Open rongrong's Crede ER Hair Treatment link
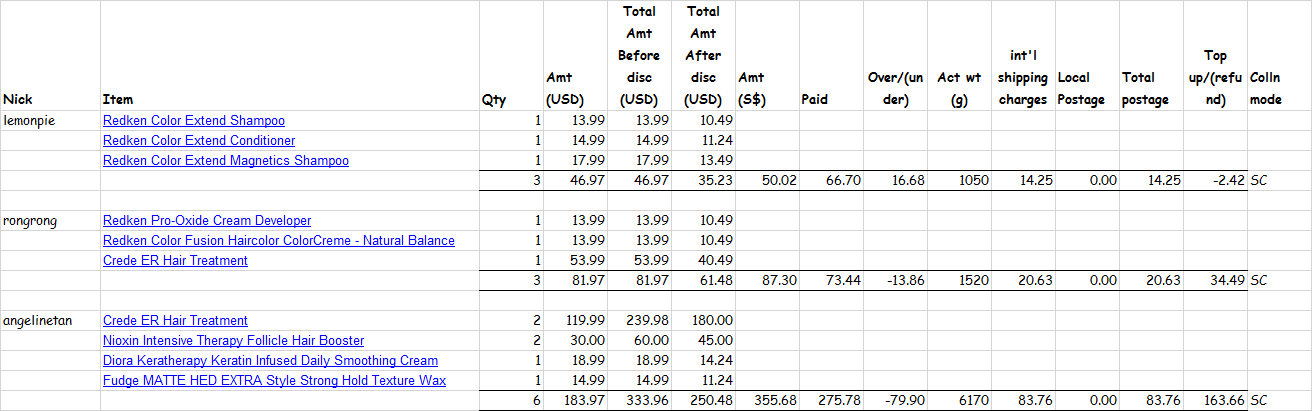Viewport: 1312px width, 411px height. pos(175,260)
